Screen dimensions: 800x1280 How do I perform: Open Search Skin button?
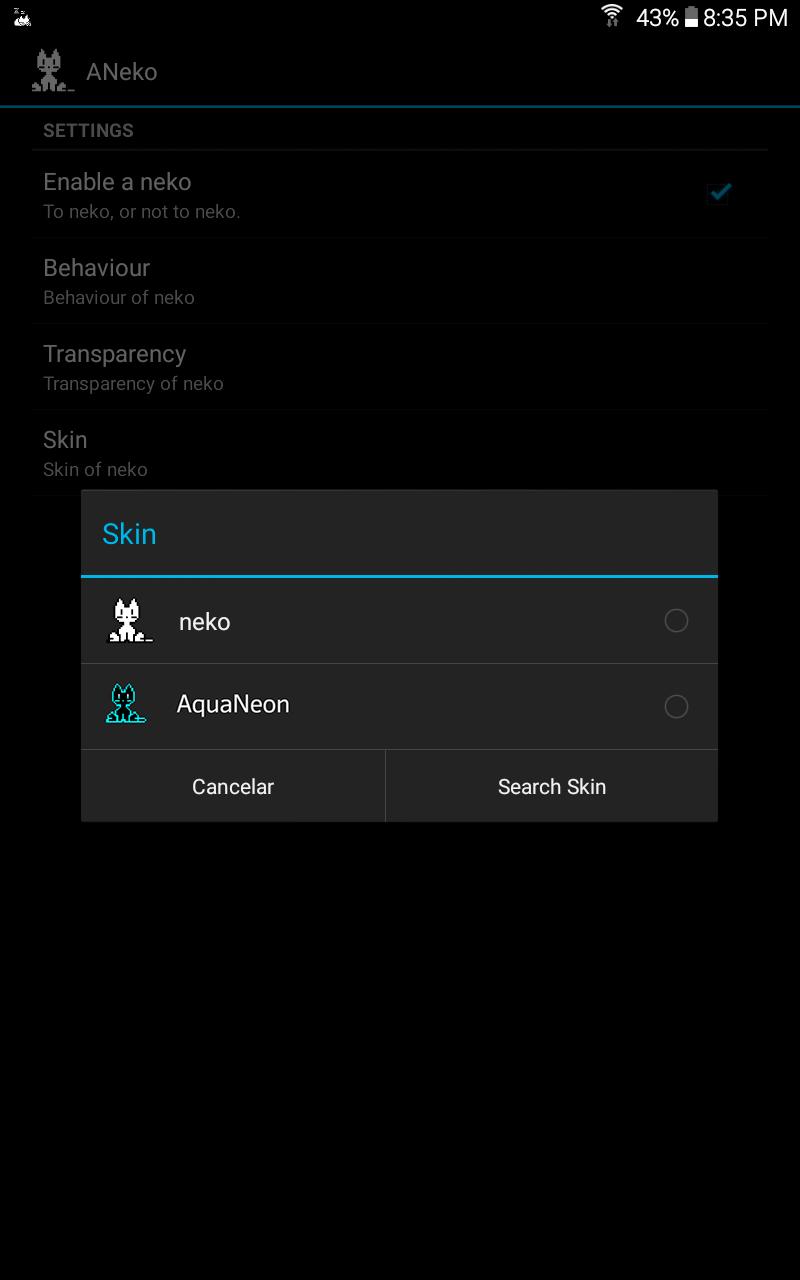552,787
